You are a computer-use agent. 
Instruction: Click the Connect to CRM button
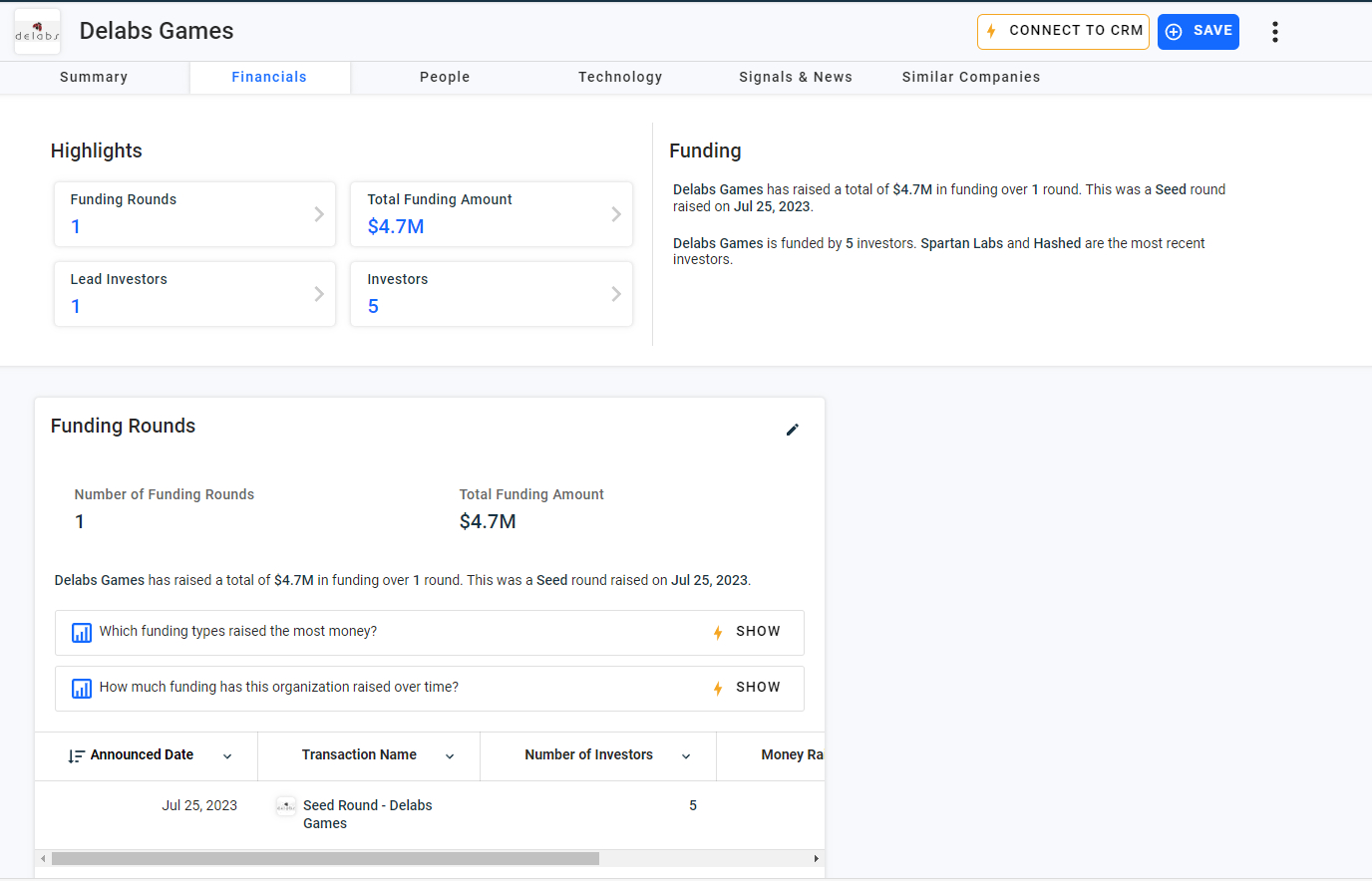point(1063,31)
